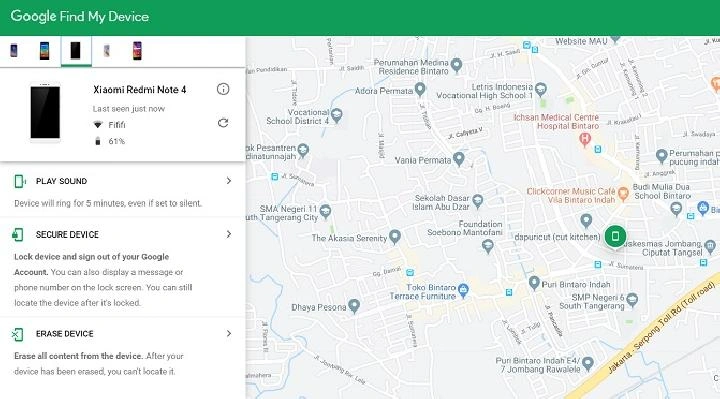Click the large Redmi Note 4 phone image
The width and height of the screenshot is (720, 399).
click(45, 112)
